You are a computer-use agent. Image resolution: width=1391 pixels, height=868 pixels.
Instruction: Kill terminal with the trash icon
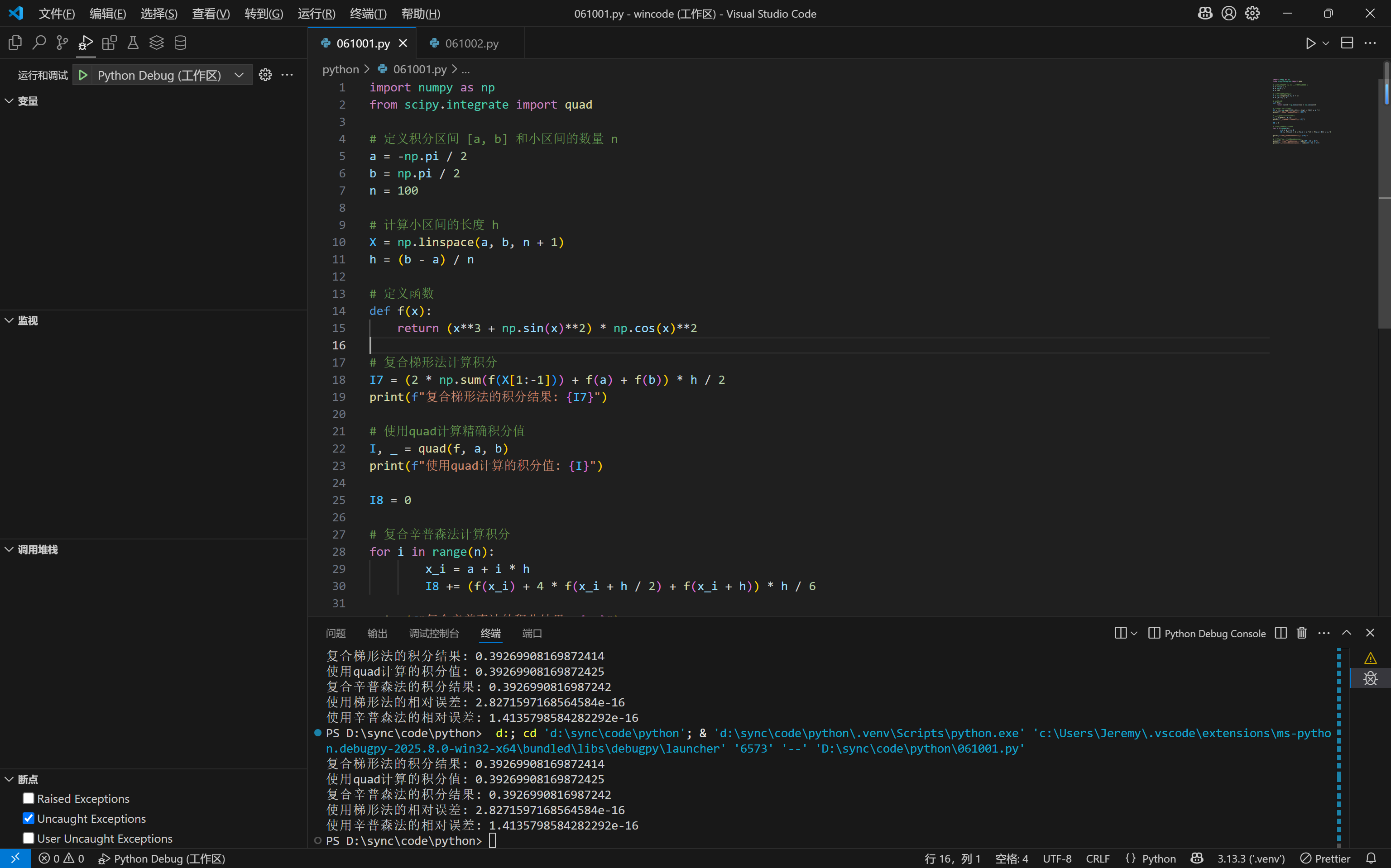click(1301, 633)
